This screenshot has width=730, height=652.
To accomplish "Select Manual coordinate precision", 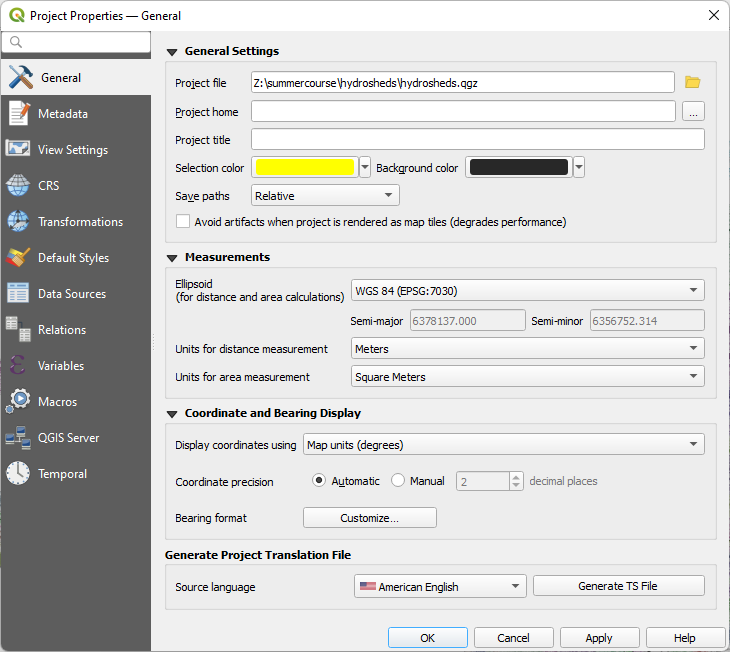I will coord(398,480).
